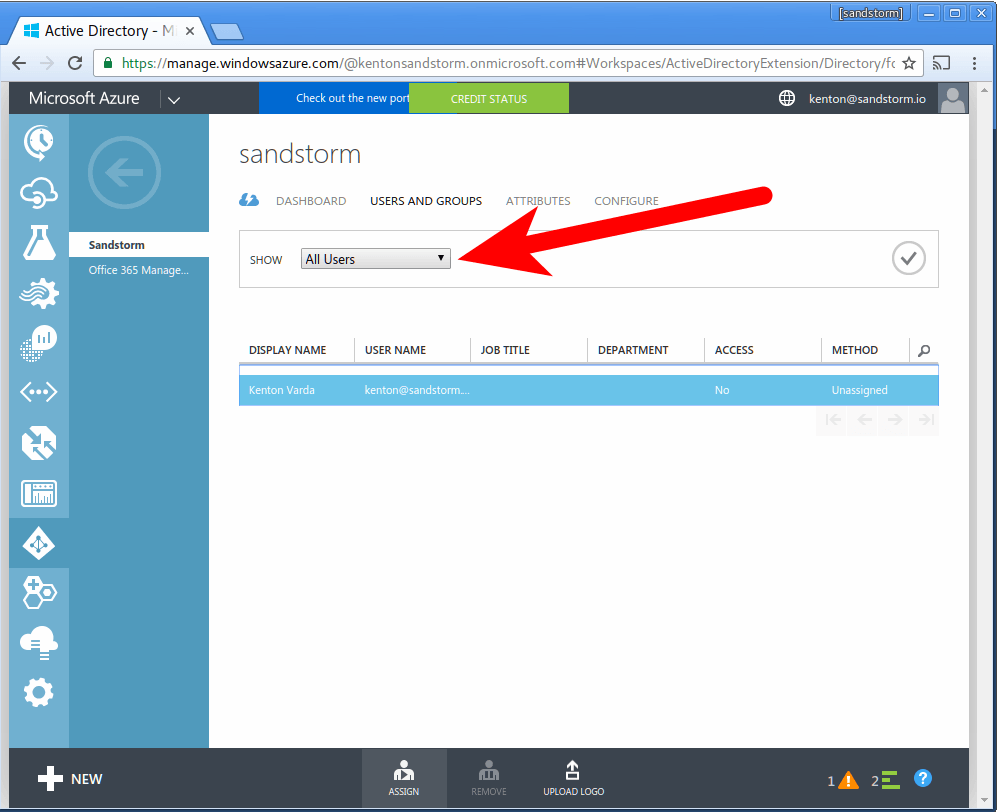Open the Scheduler clock icon in sidebar
This screenshot has height=812, width=1001.
[x=39, y=142]
